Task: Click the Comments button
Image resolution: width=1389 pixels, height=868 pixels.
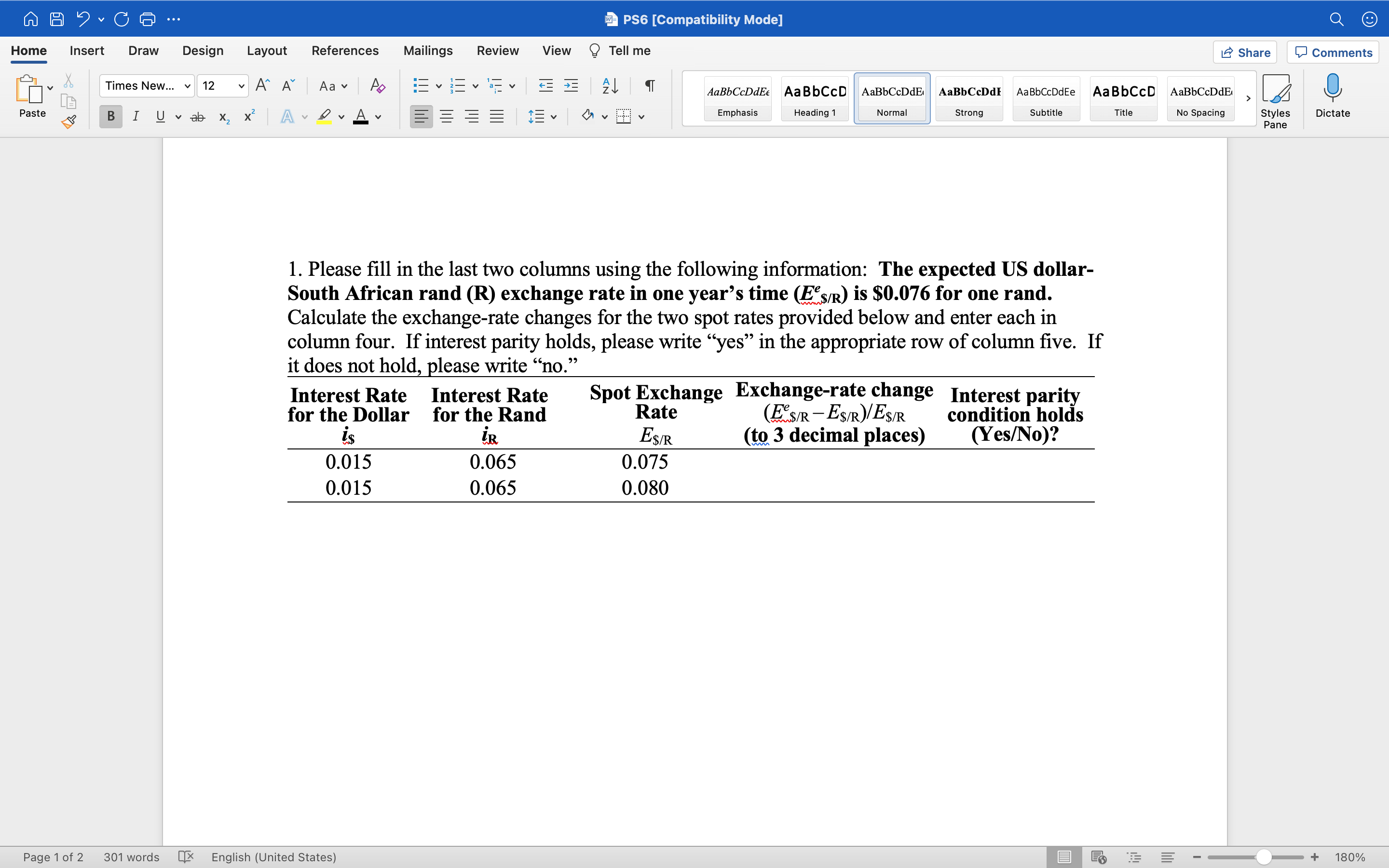Action: pyautogui.click(x=1333, y=53)
